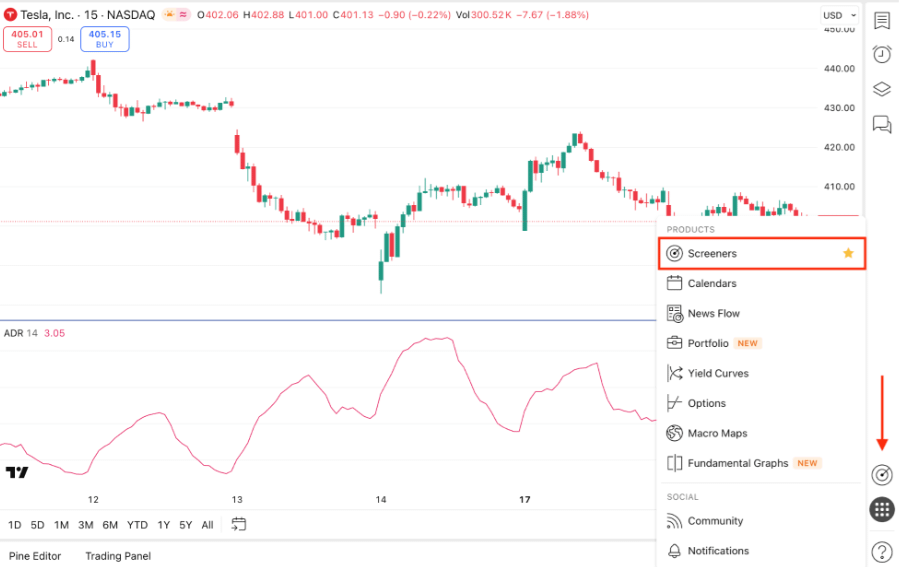The image size is (905, 567).
Task: Open the Object tree layers icon
Action: pos(881,89)
